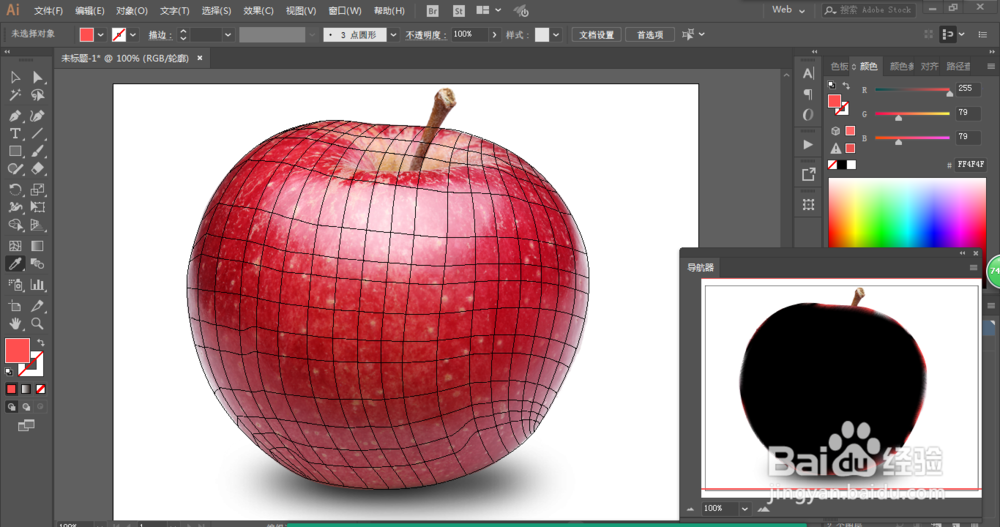Open the 编辑(E) menu
The height and width of the screenshot is (527, 1000).
89,11
